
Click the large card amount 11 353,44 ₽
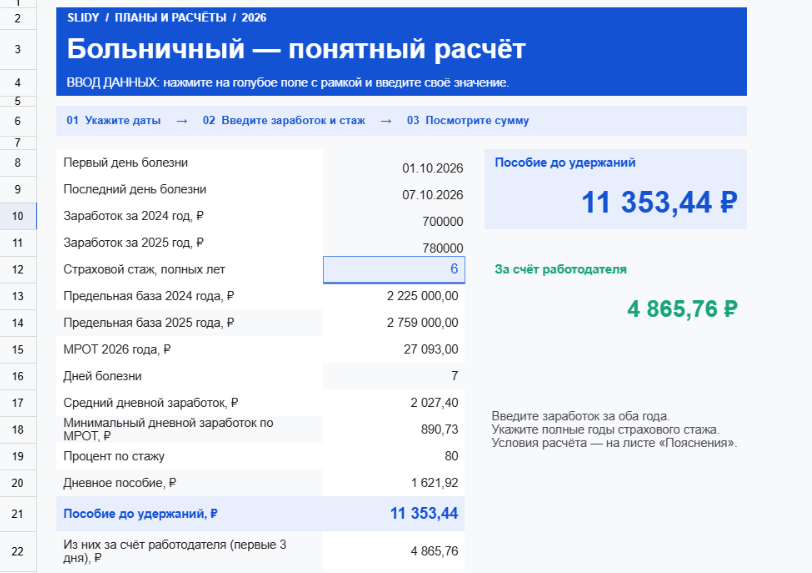[x=659, y=202]
